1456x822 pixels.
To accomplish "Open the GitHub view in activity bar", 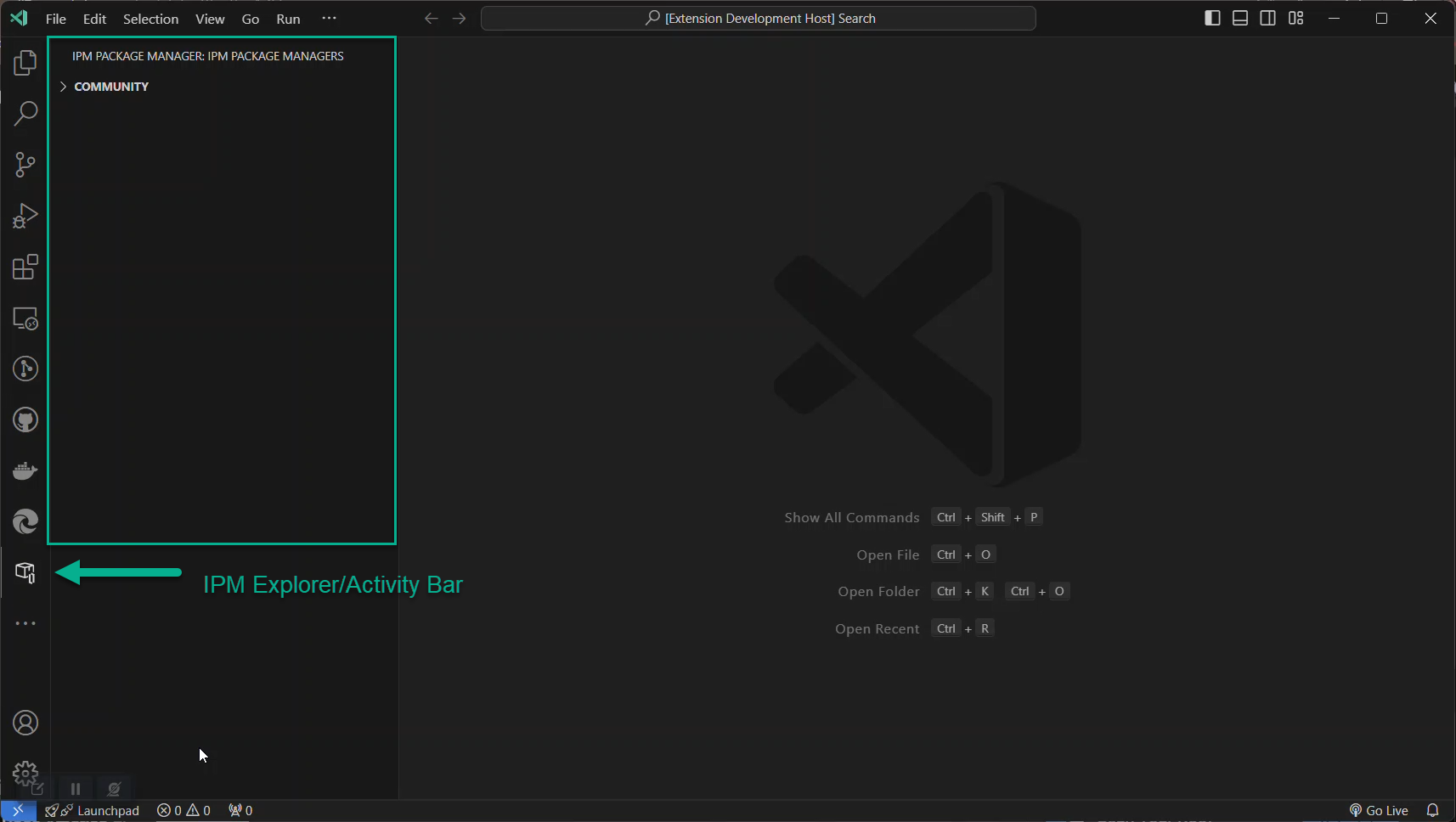I will [x=25, y=419].
